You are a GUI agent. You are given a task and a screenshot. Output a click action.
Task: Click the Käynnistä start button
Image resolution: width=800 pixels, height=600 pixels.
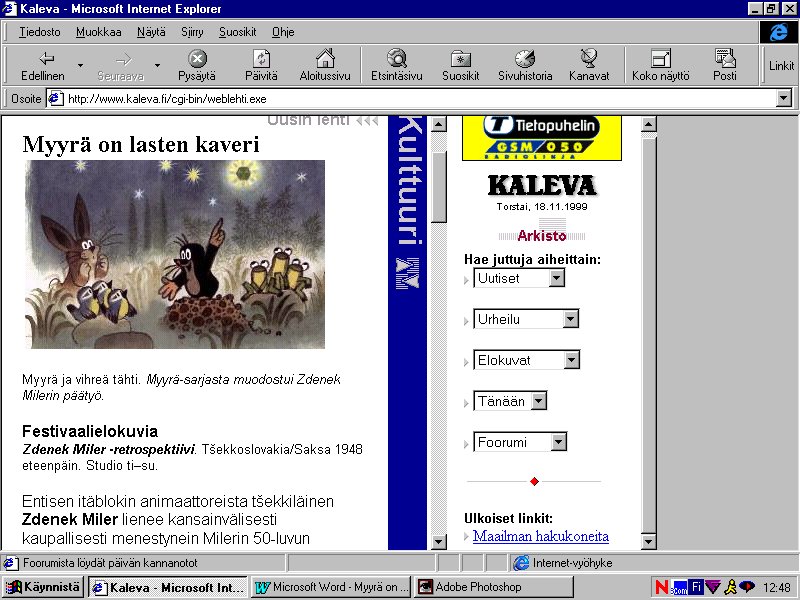tap(43, 587)
